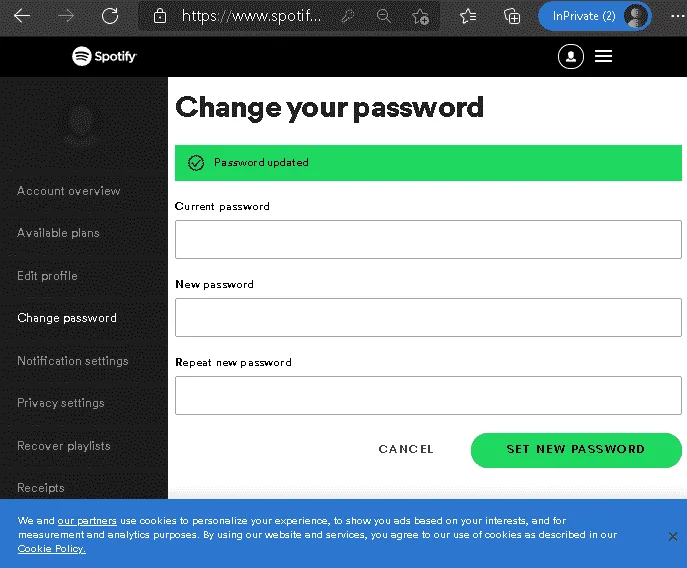Screen dimensions: 687x568
Task: Open the user profile icon menu
Action: [x=570, y=56]
